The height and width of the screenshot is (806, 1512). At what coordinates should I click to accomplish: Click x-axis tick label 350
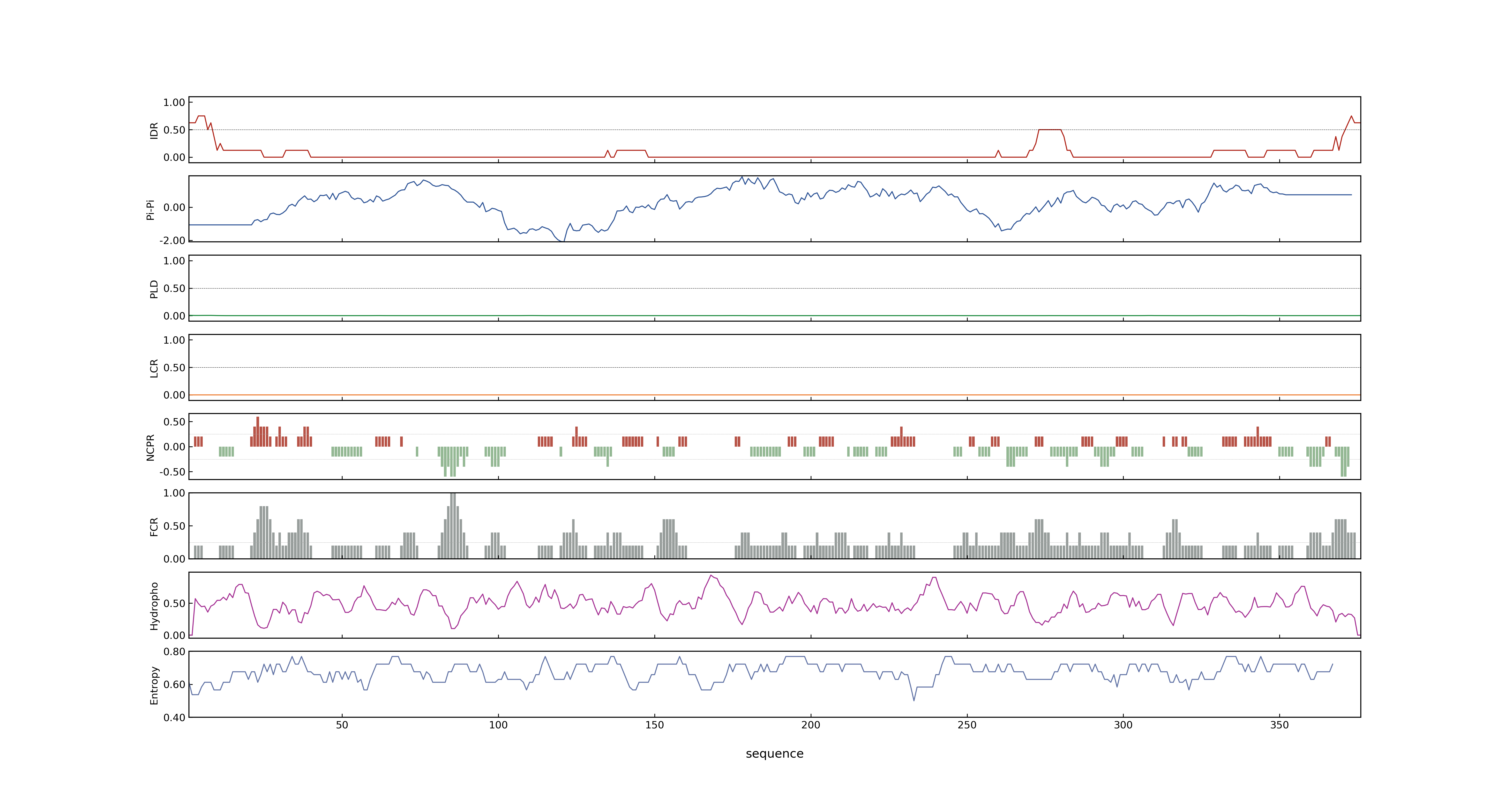point(1280,725)
